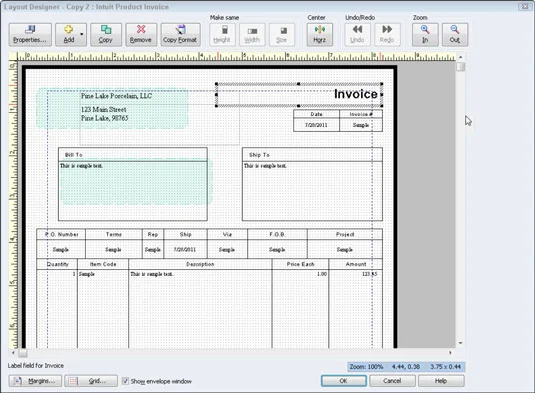
Task: Select the Via column header
Action: (227, 234)
